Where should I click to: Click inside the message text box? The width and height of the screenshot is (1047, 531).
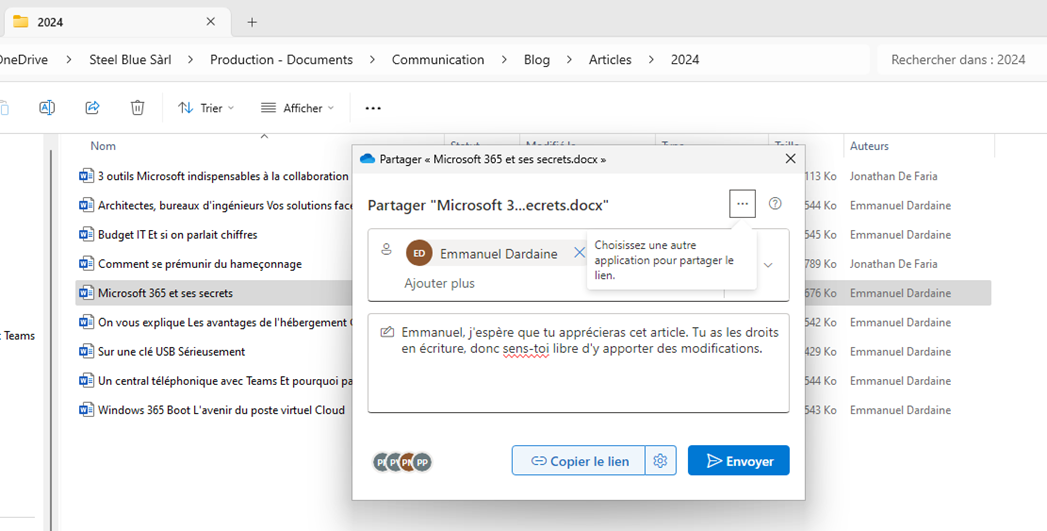[x=578, y=363]
